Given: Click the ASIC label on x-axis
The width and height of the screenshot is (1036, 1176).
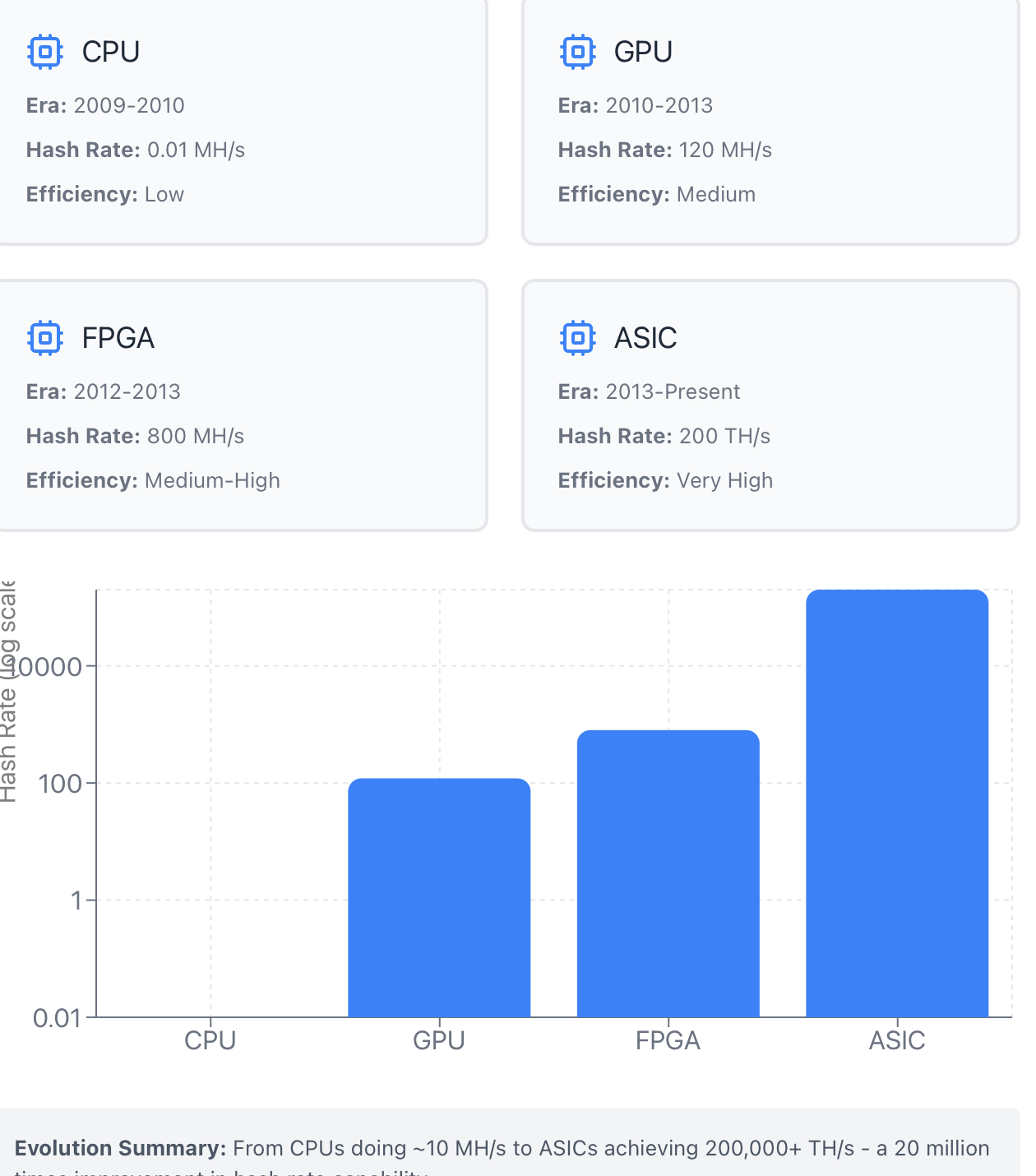Looking at the screenshot, I should tap(897, 1041).
